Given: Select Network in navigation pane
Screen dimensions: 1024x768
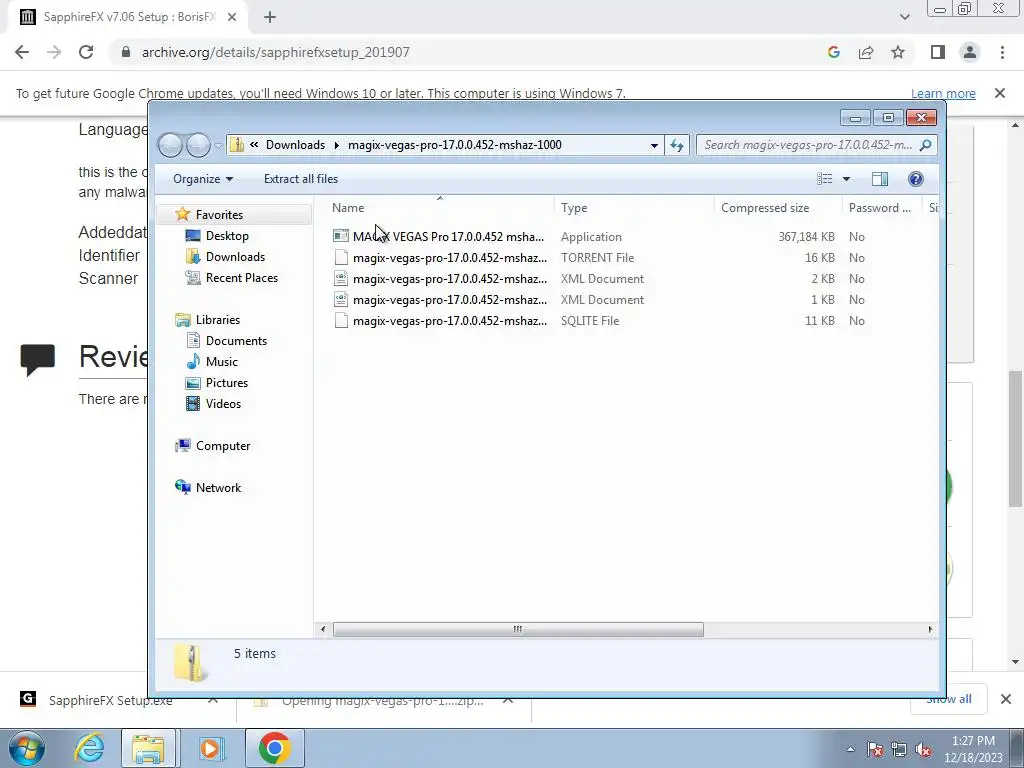Looking at the screenshot, I should [218, 487].
